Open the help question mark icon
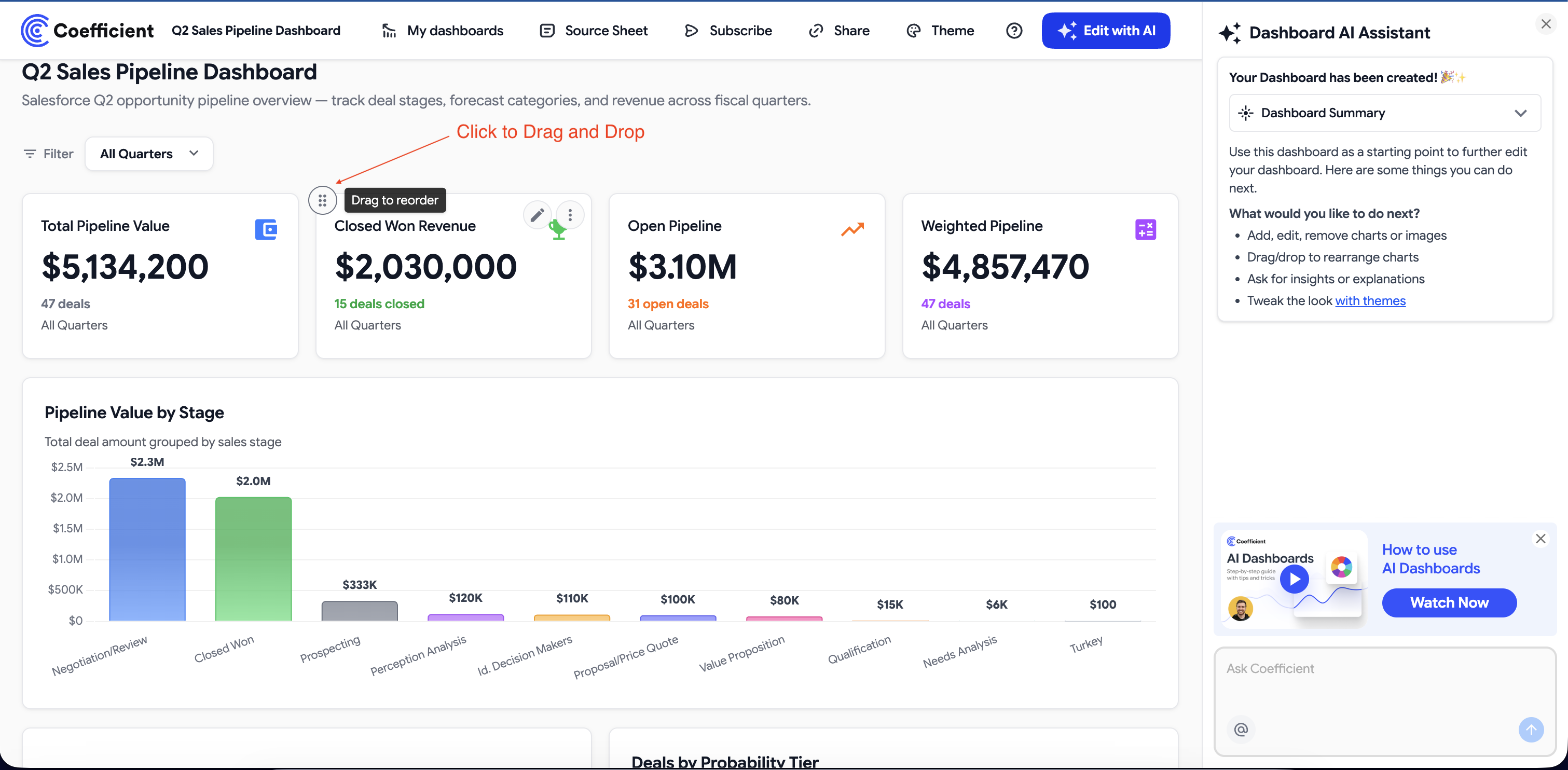1568x770 pixels. tap(1014, 31)
